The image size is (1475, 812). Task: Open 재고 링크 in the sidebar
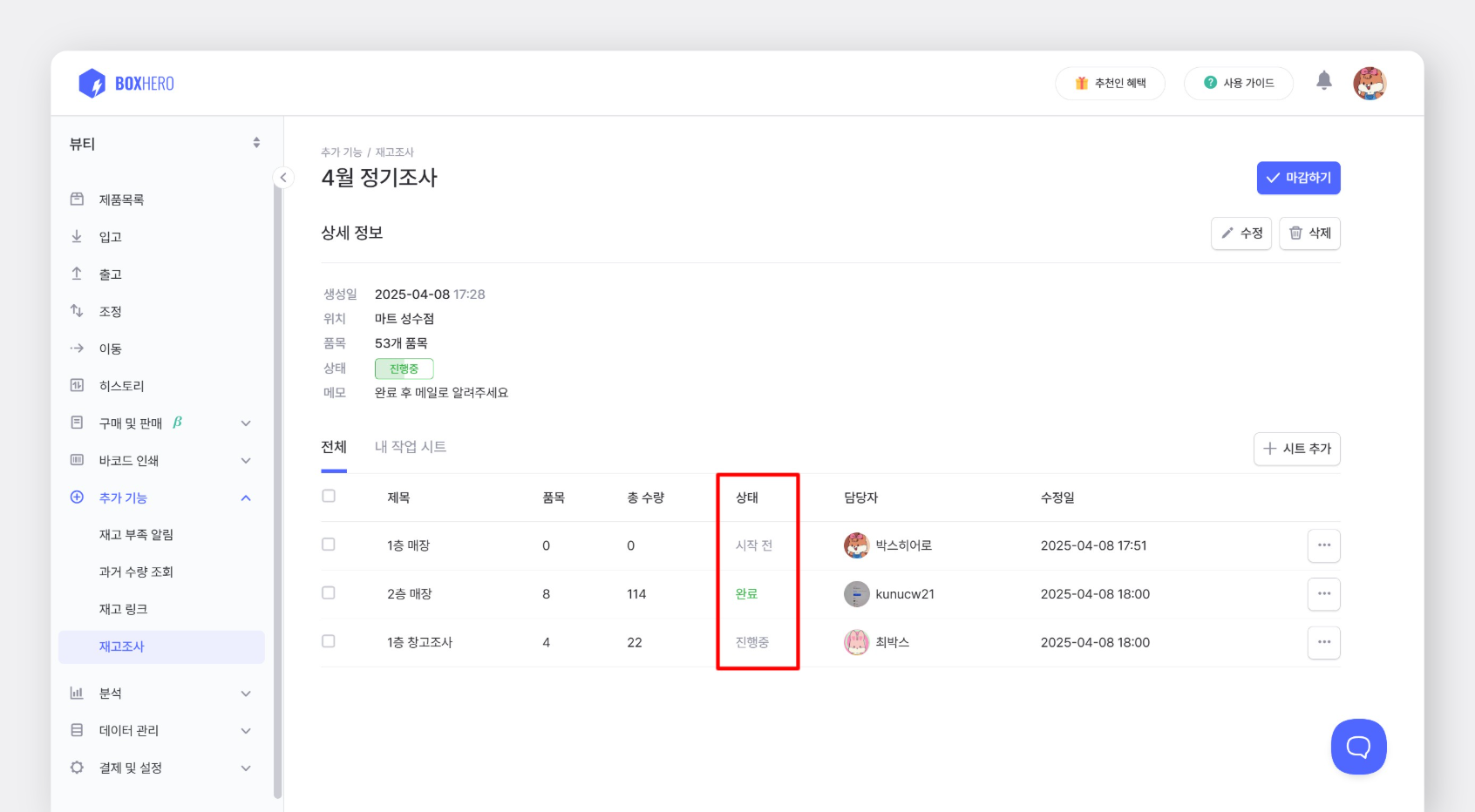point(123,609)
